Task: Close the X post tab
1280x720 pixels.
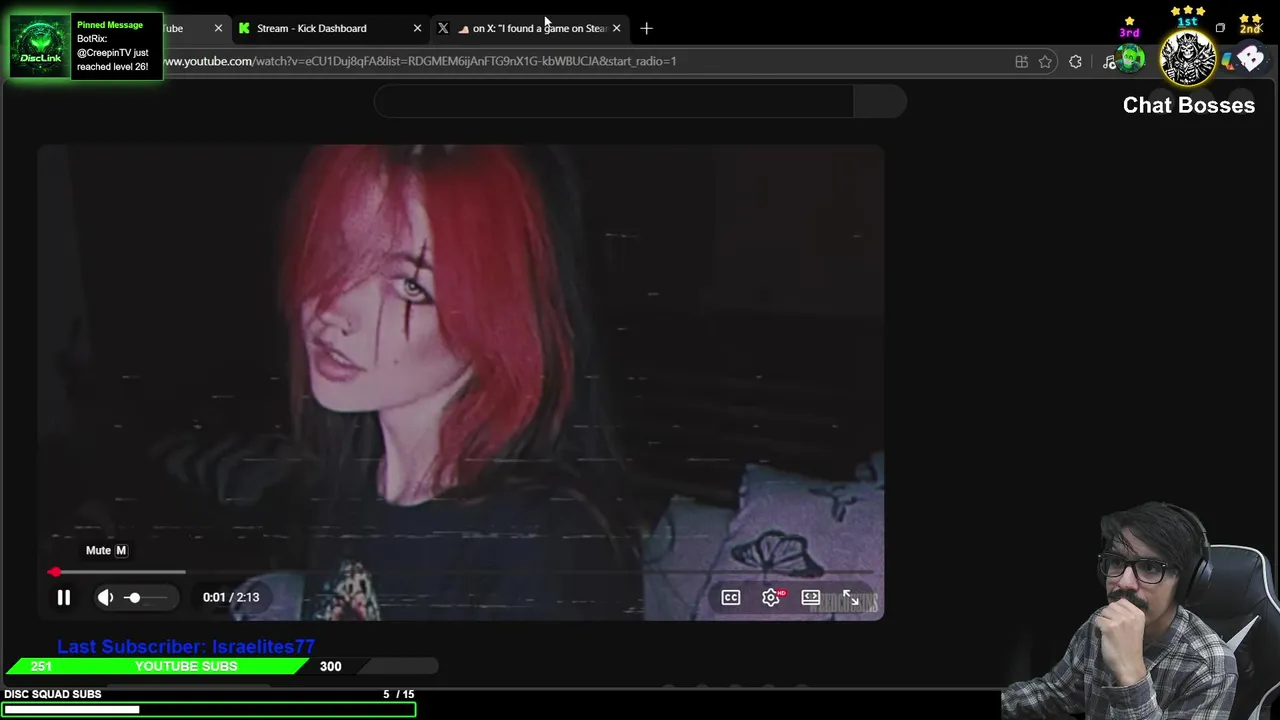Action: 616,28
